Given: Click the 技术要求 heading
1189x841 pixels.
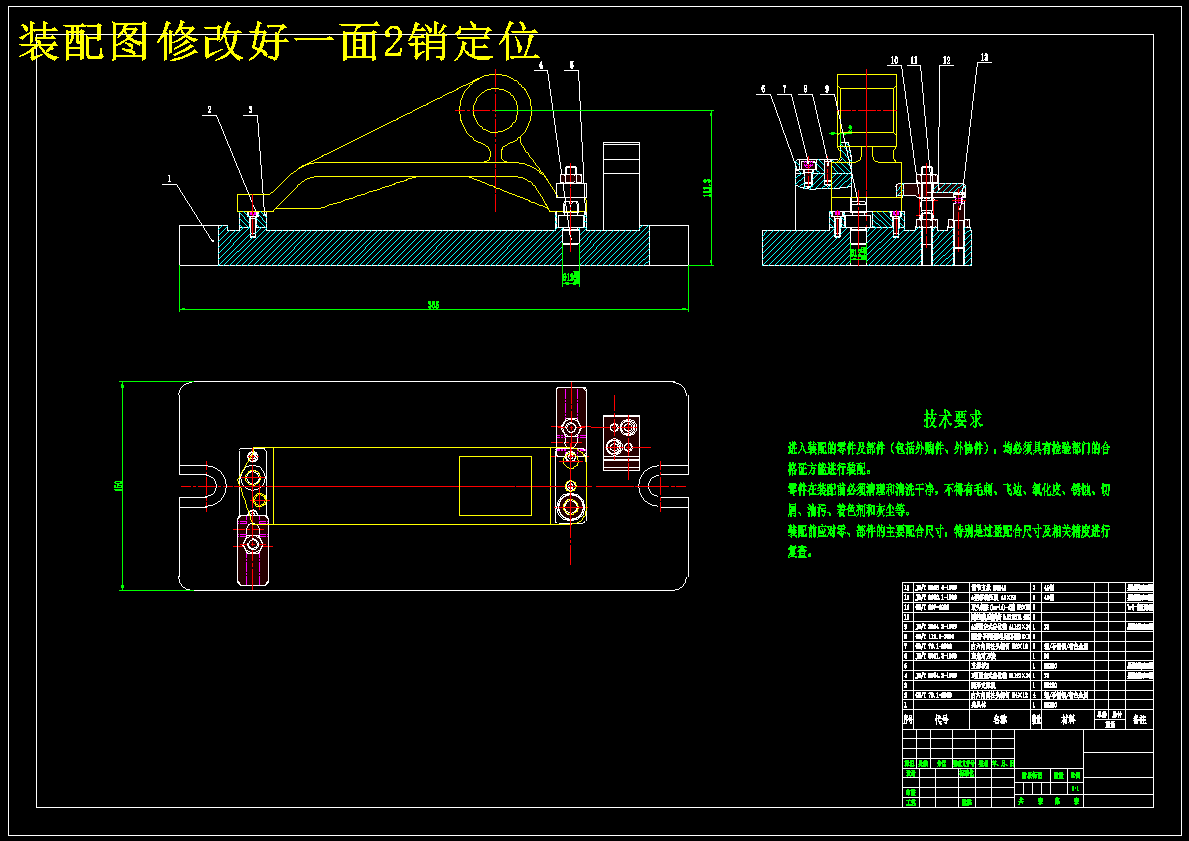Looking at the screenshot, I should [952, 419].
